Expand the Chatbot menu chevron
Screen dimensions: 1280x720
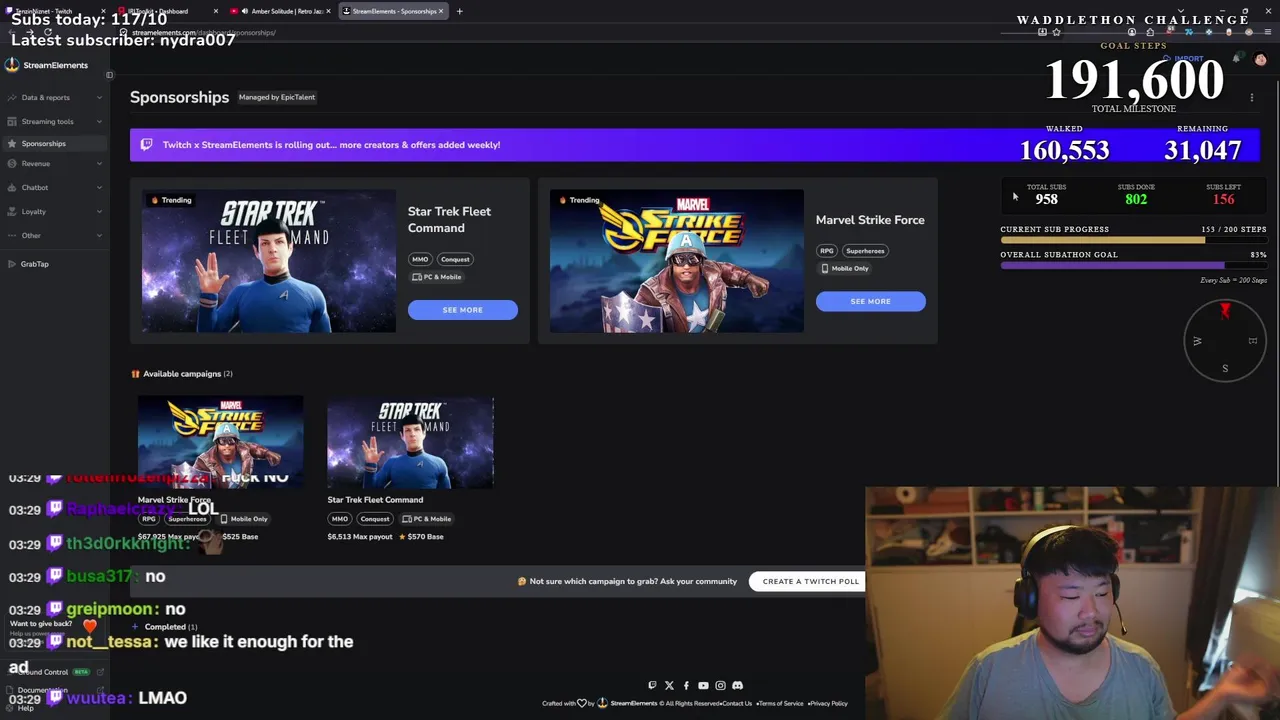click(99, 187)
